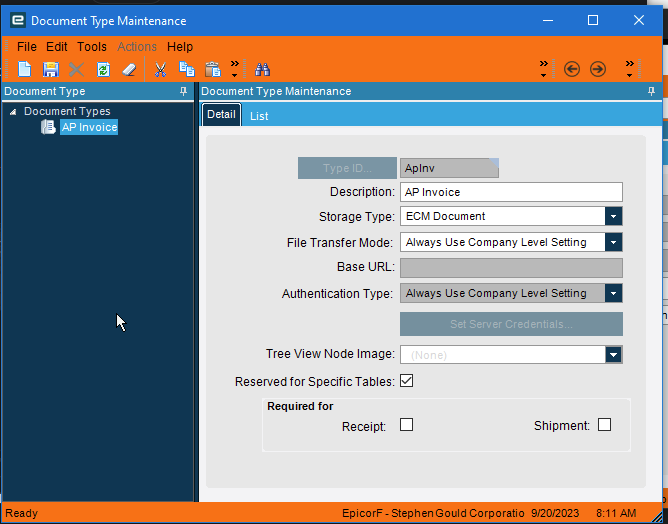Open the Edit menu
This screenshot has width=668, height=524.
(57, 46)
